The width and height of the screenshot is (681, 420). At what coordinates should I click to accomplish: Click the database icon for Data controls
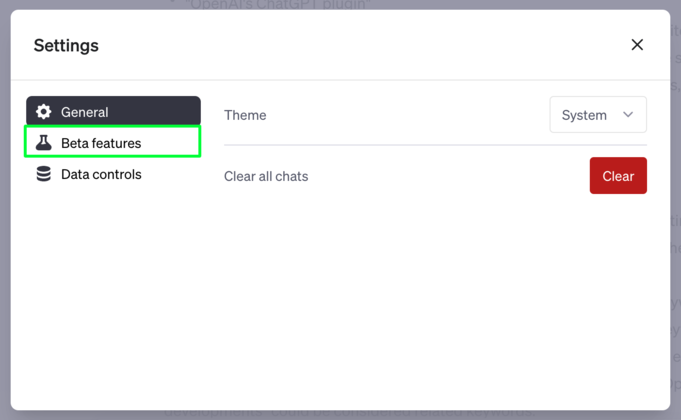pyautogui.click(x=44, y=174)
